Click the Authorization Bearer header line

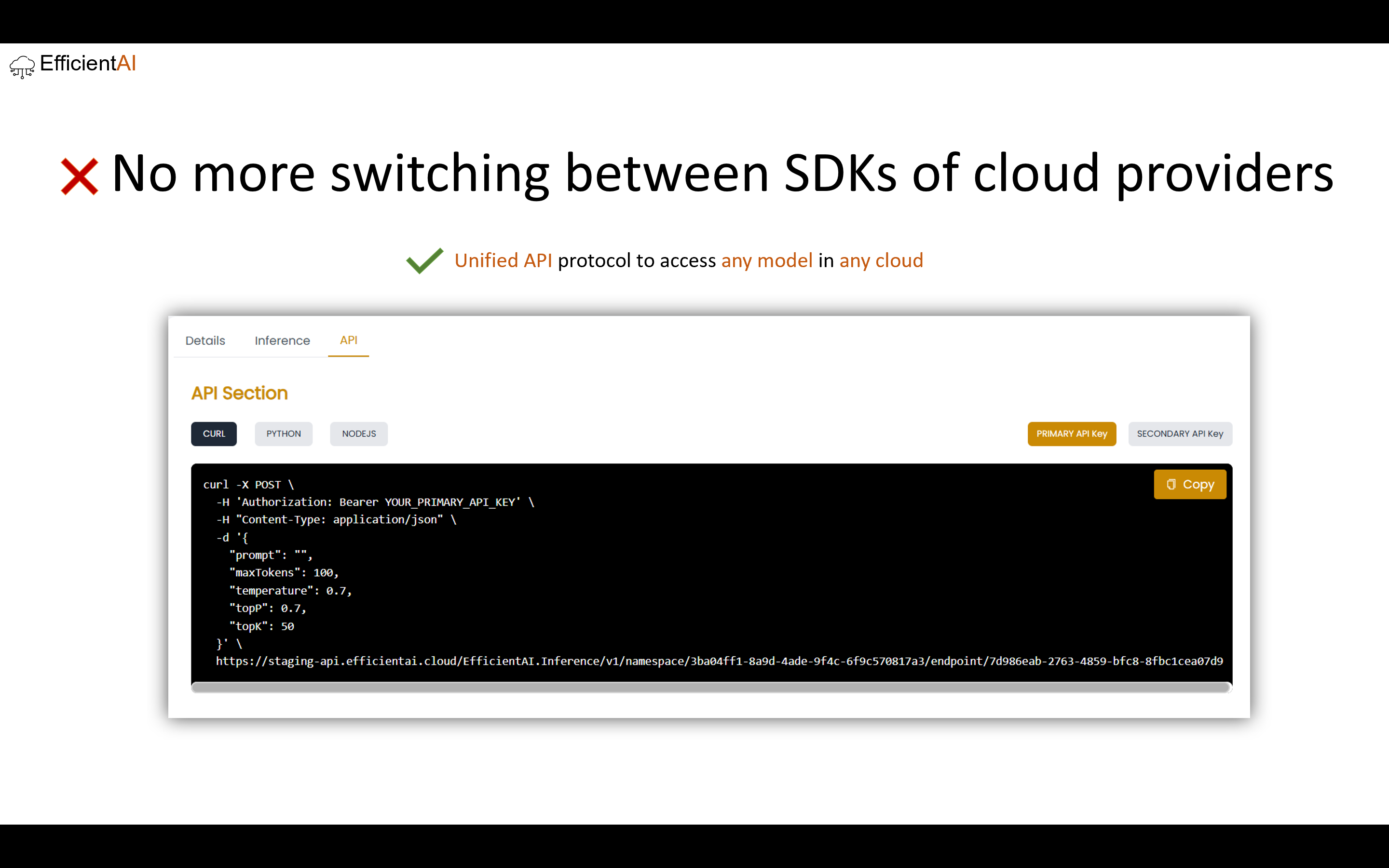(x=374, y=502)
